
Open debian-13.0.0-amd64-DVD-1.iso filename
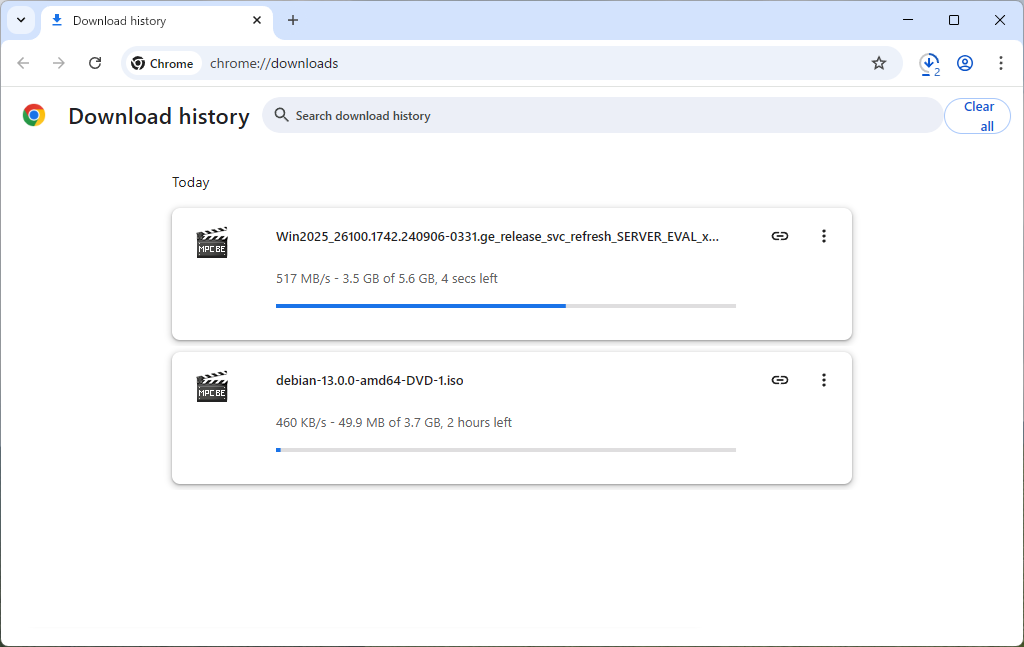(x=370, y=381)
